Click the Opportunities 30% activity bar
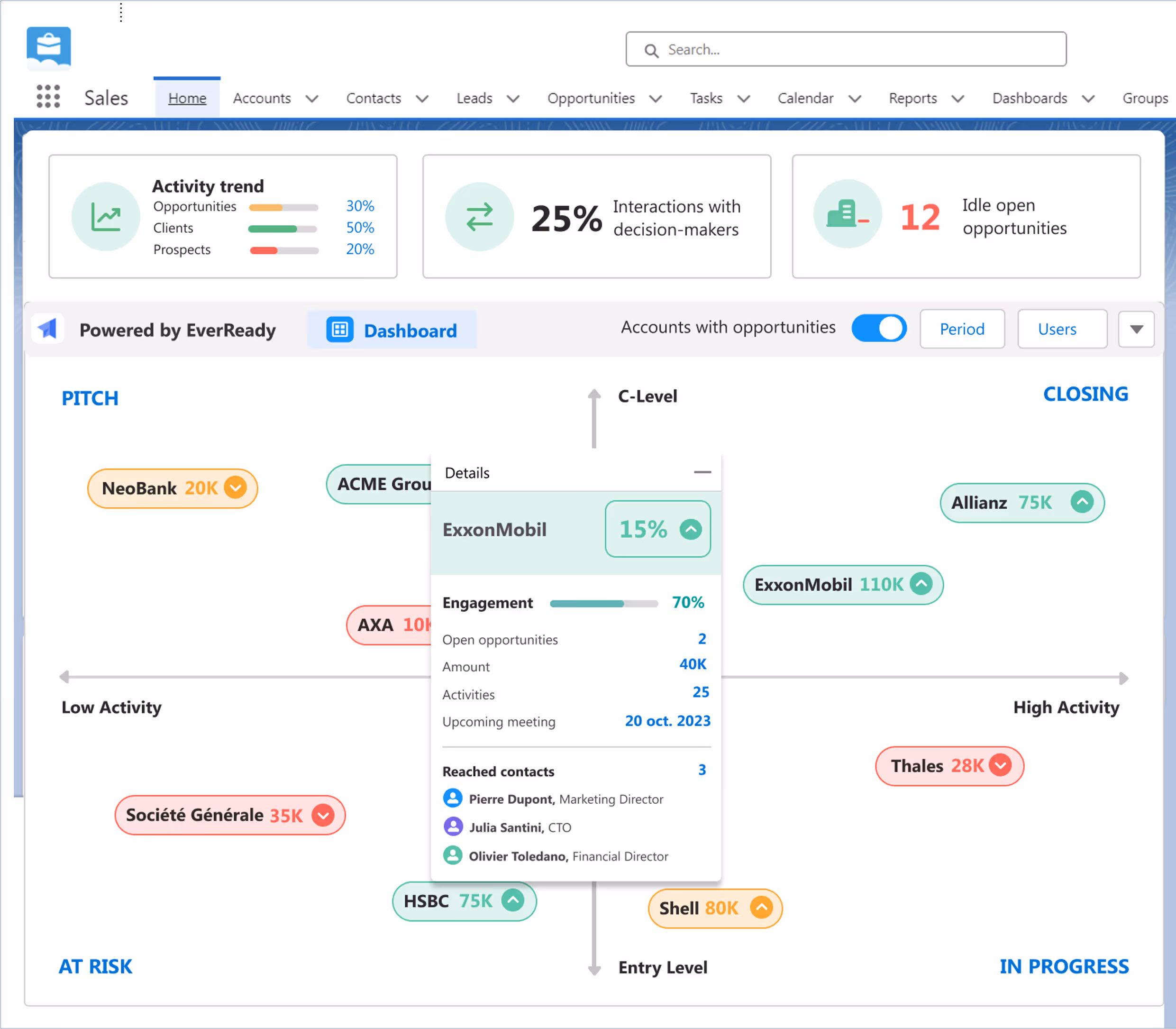Image resolution: width=1176 pixels, height=1029 pixels. (x=283, y=207)
